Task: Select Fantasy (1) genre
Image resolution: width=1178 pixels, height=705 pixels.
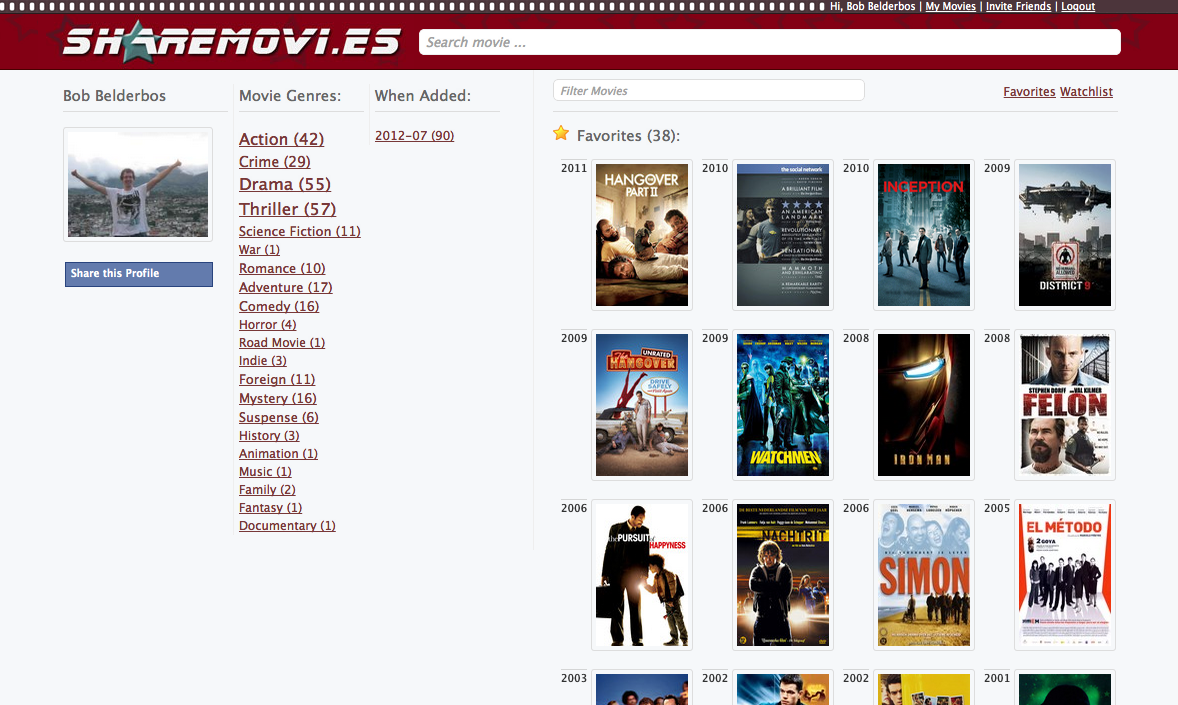Action: (270, 508)
